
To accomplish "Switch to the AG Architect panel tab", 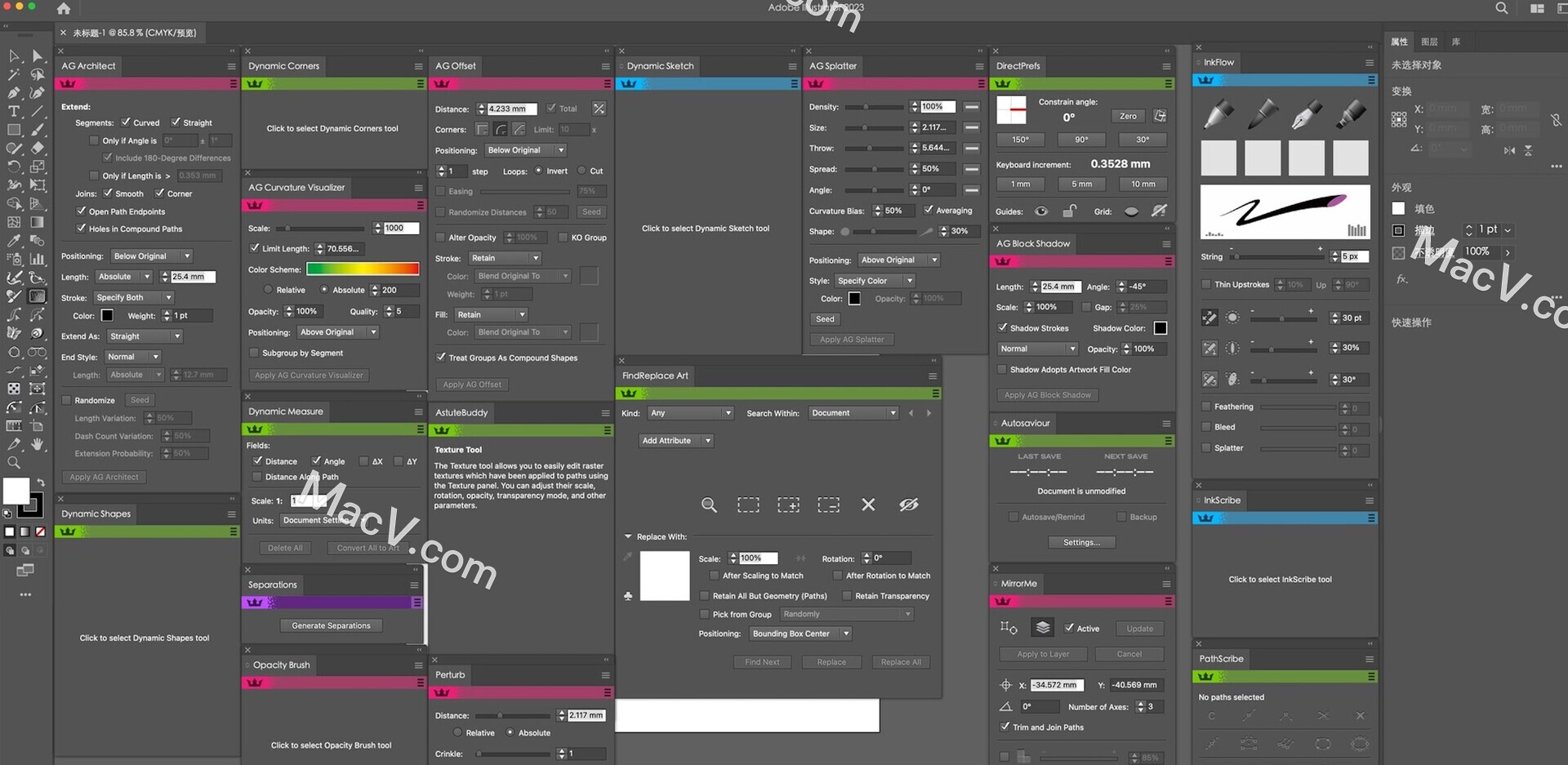I will coord(88,66).
